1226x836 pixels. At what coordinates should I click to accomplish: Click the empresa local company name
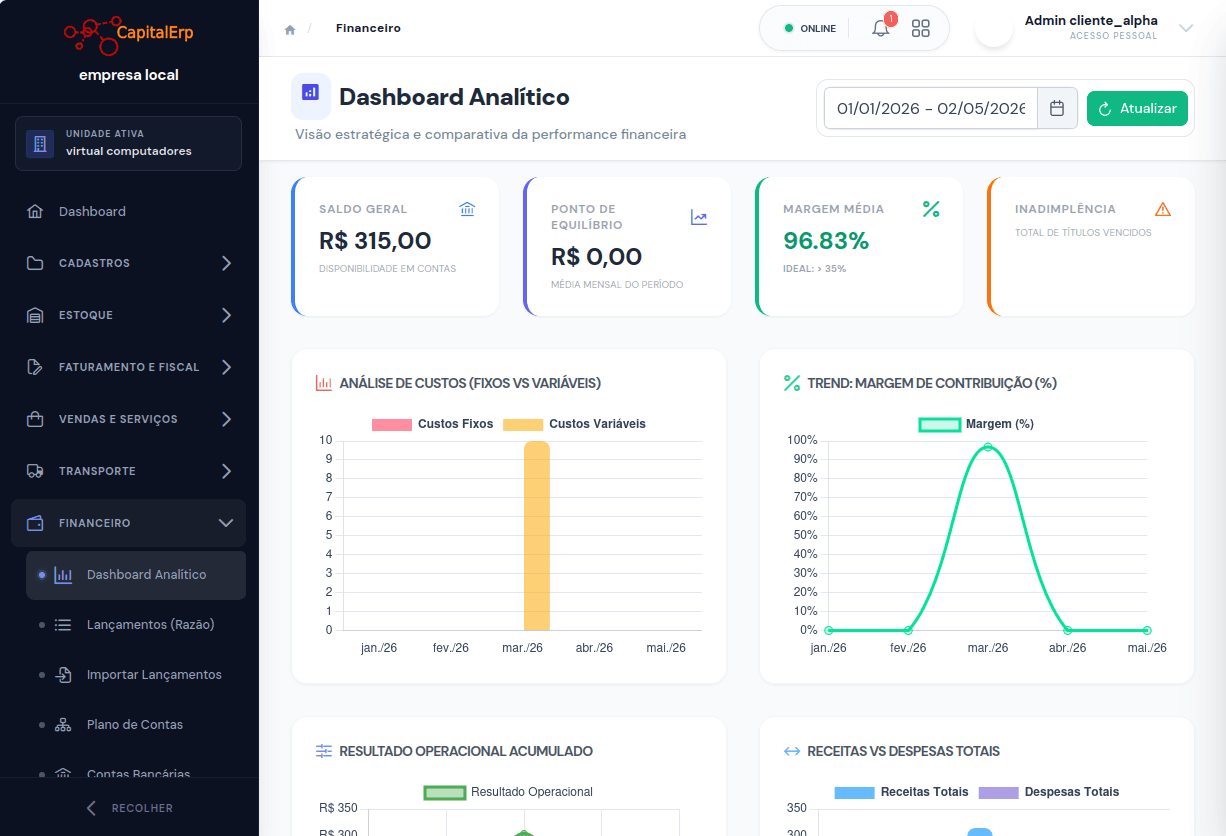coord(129,75)
